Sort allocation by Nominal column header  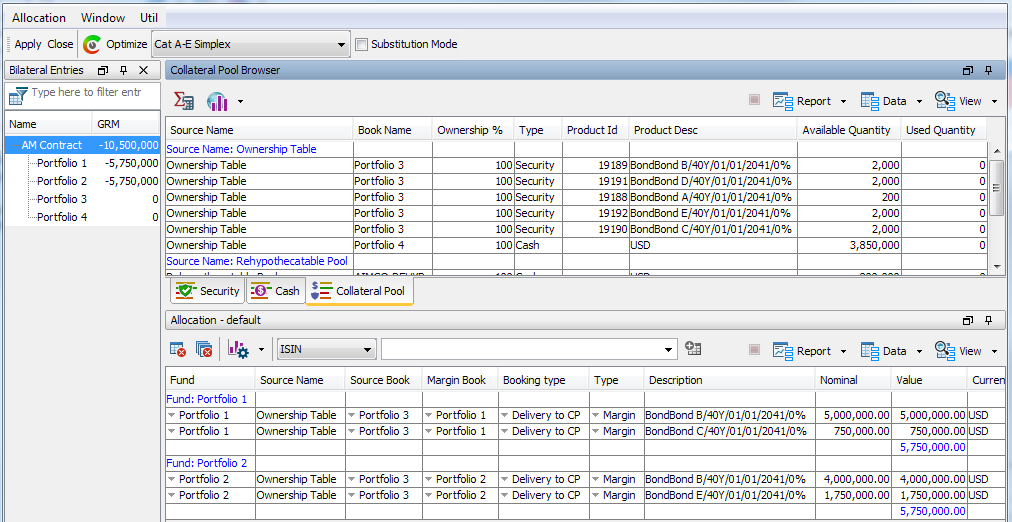pyautogui.click(x=853, y=380)
